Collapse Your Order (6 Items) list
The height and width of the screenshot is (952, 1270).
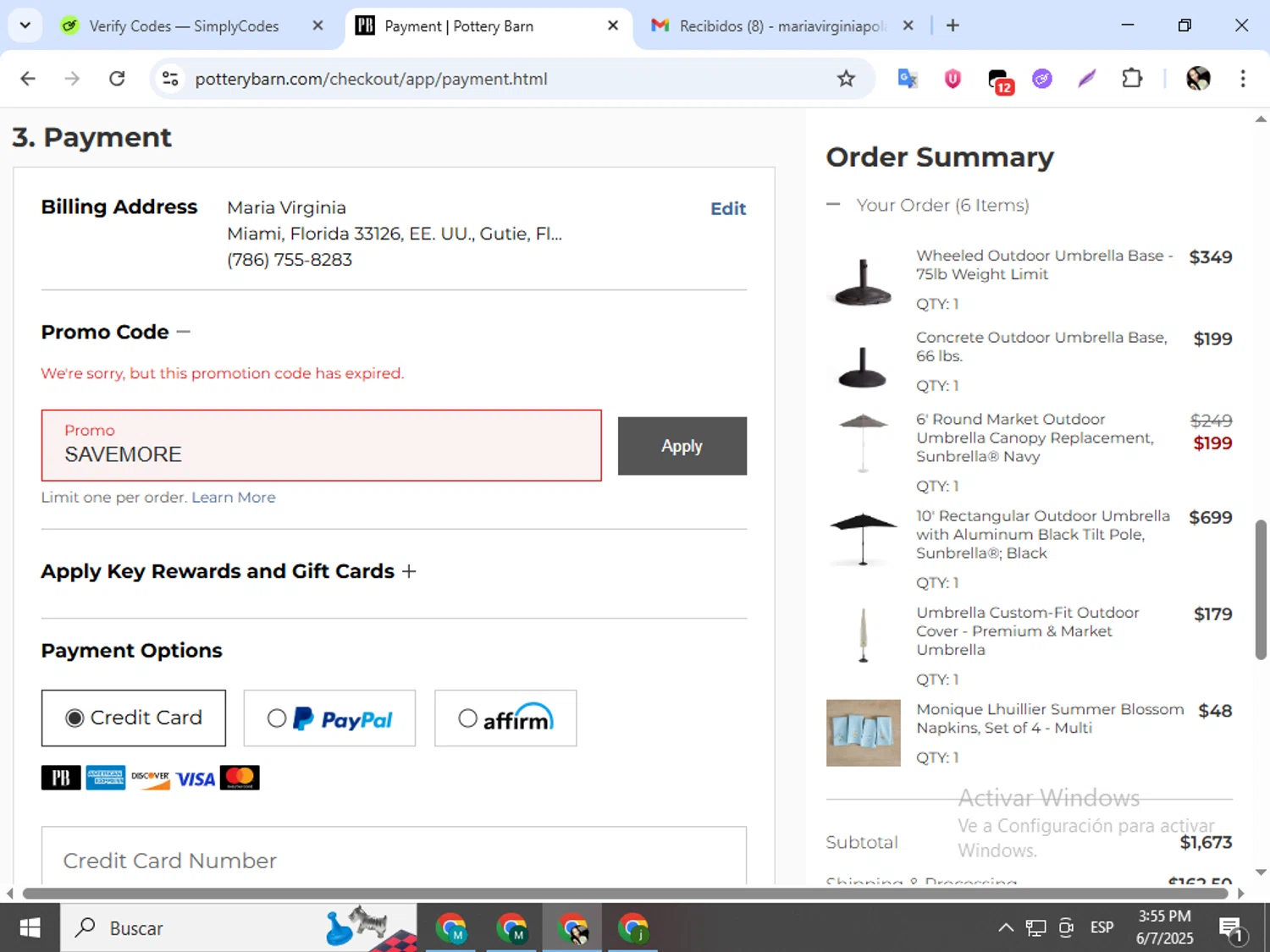click(x=833, y=205)
